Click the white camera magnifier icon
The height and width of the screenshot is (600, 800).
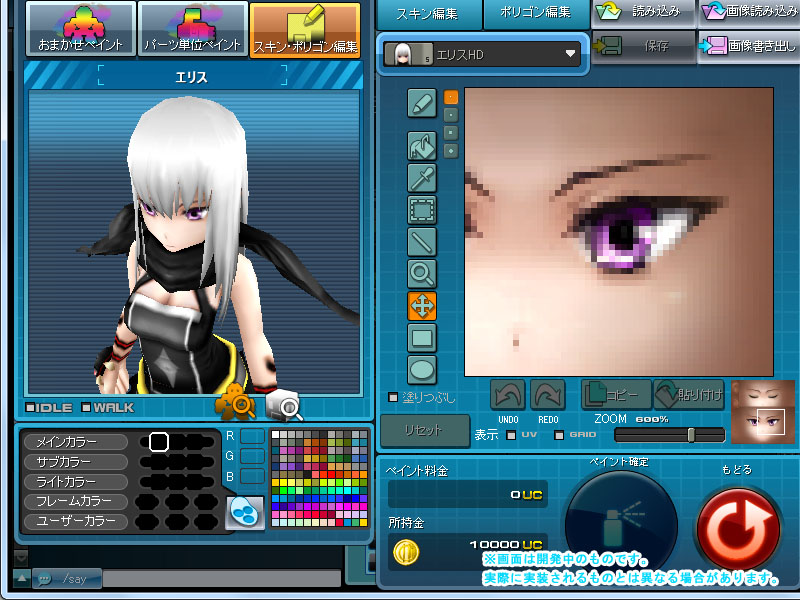coord(284,405)
